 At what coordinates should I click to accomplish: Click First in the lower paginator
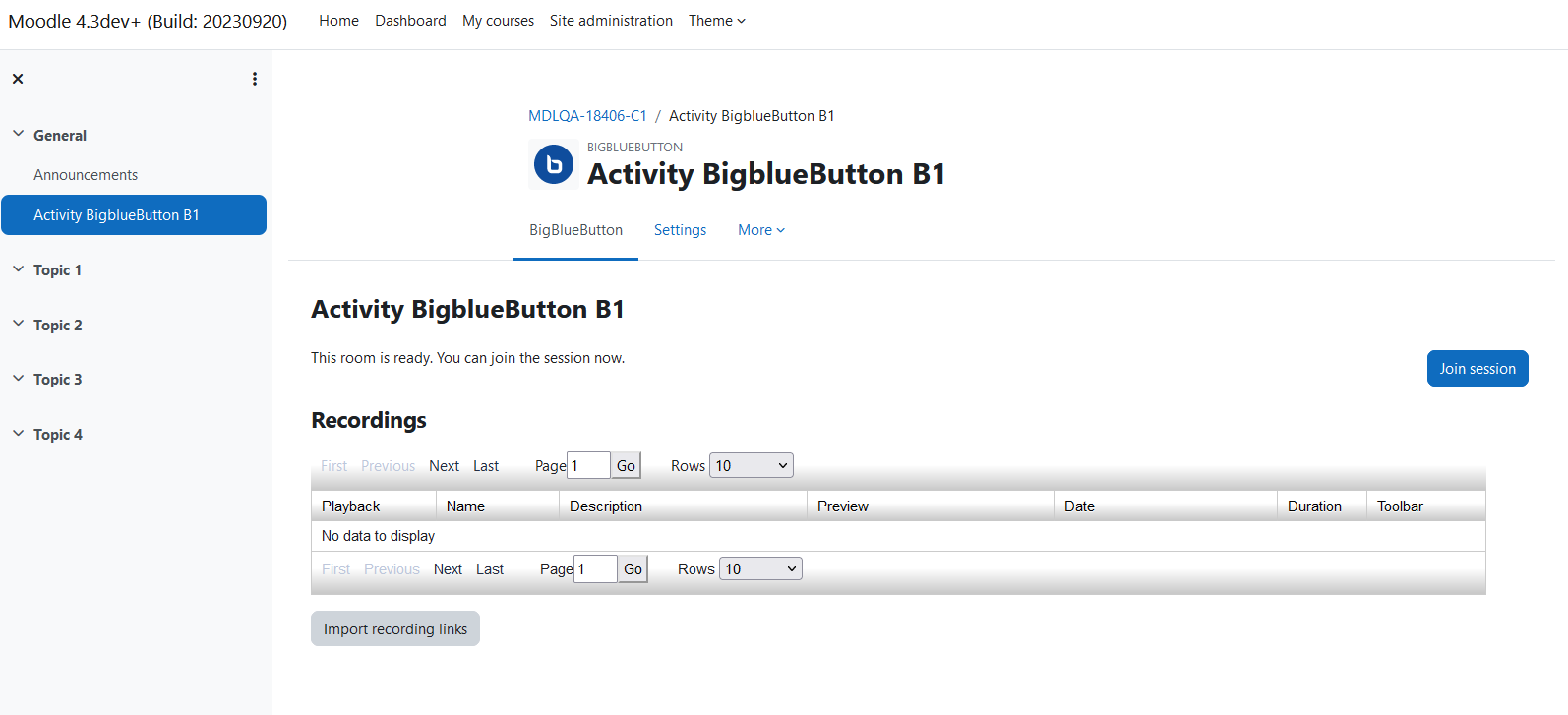[x=335, y=569]
